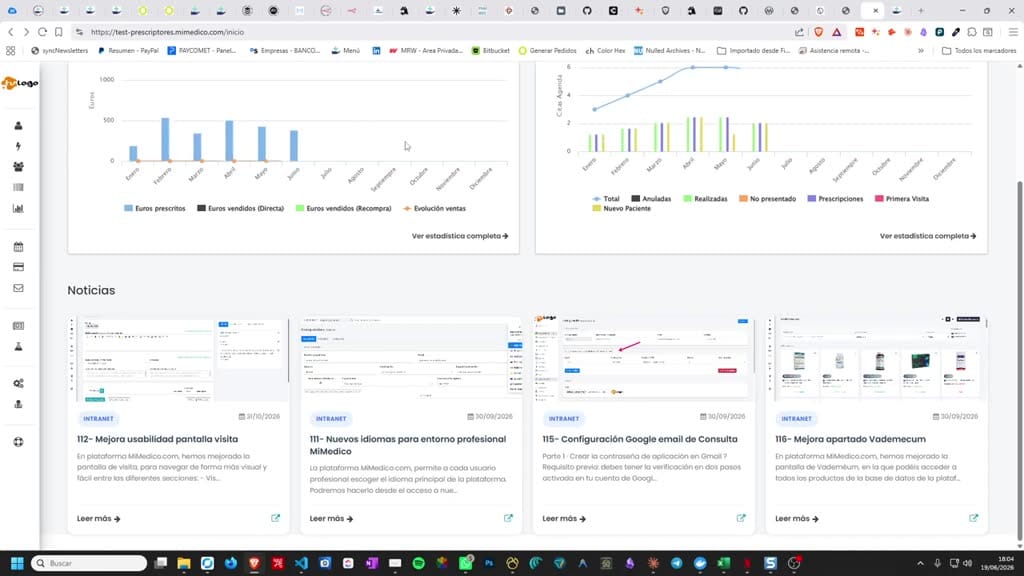Open the envelope messages sidebar icon
The image size is (1024, 576).
(18, 288)
